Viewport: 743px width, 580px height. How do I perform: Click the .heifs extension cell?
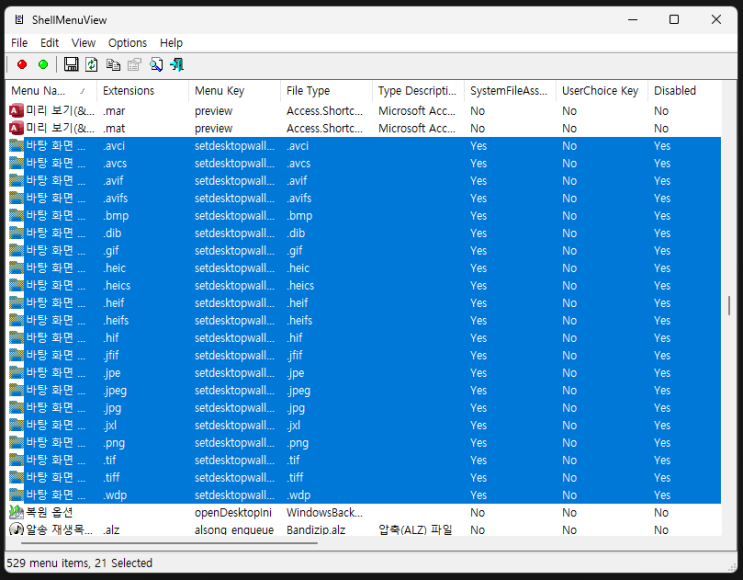click(x=116, y=320)
